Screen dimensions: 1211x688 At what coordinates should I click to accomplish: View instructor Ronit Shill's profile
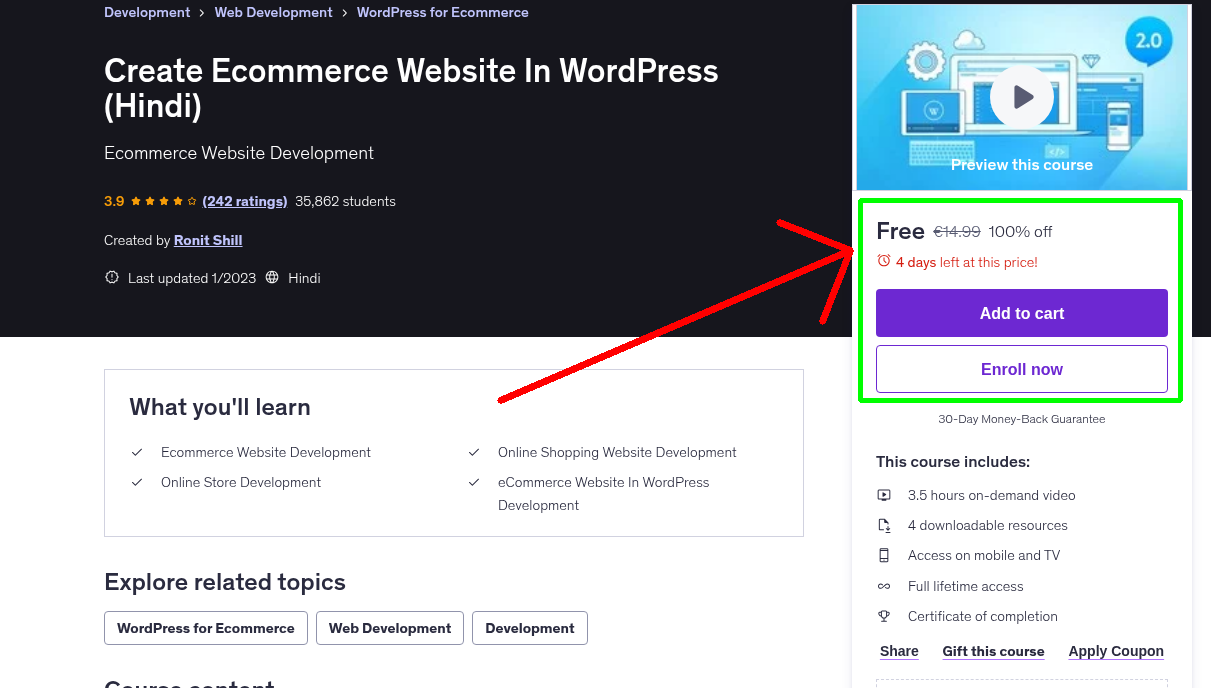(x=207, y=239)
